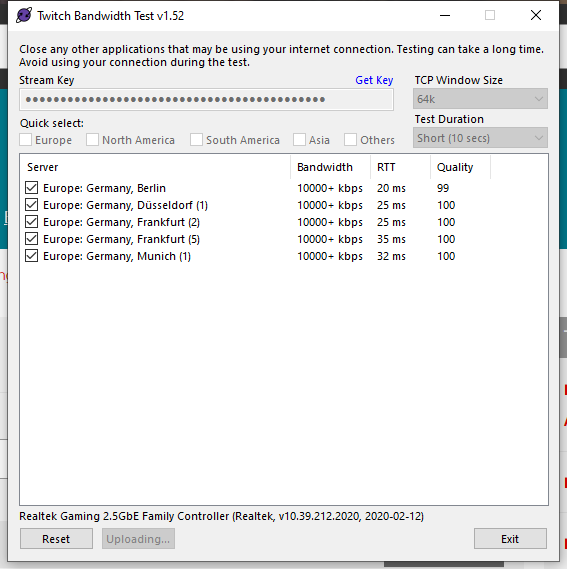Toggle the Others quick select checkbox

click(x=350, y=140)
